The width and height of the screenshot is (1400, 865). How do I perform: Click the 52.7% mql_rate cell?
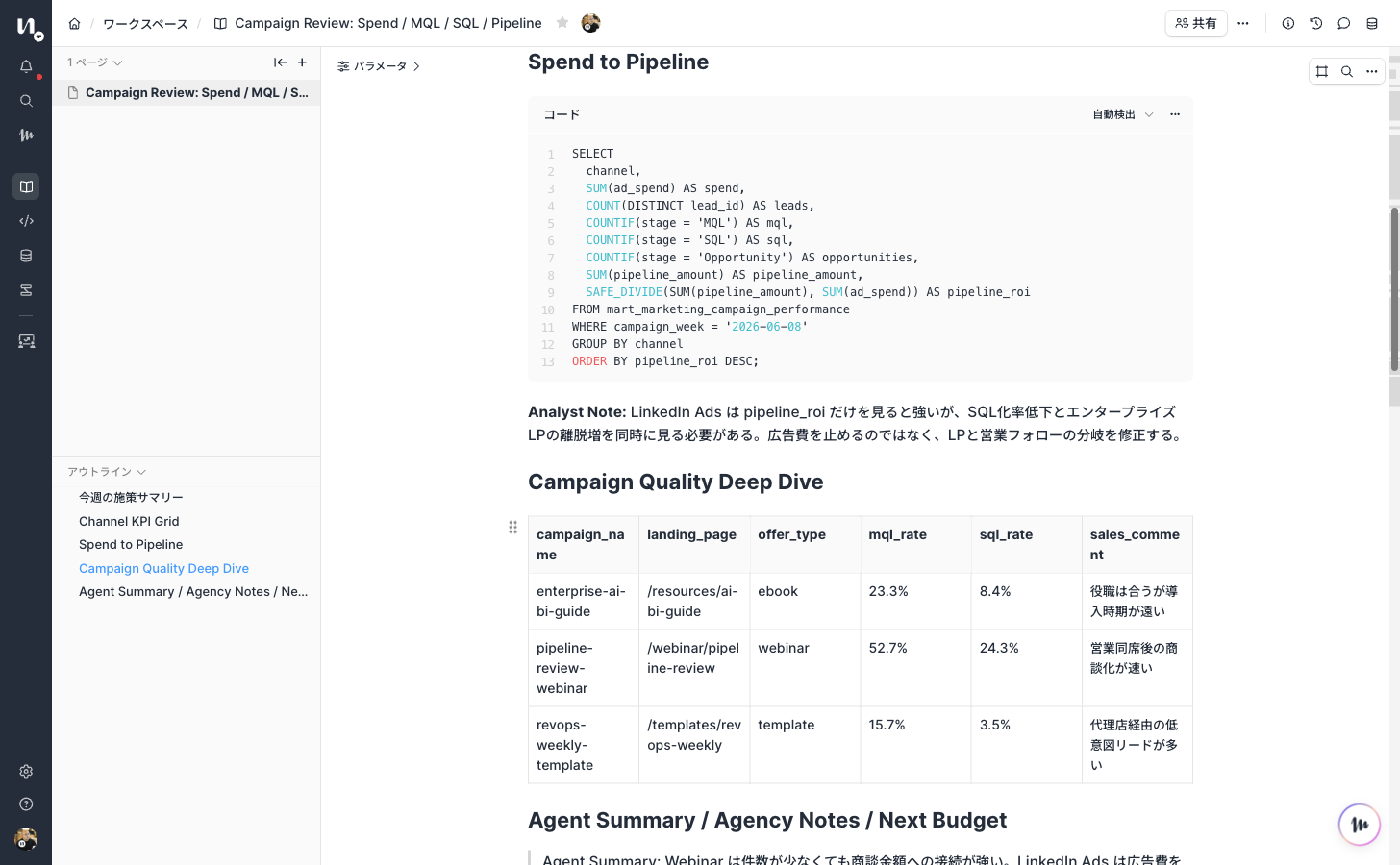click(914, 668)
